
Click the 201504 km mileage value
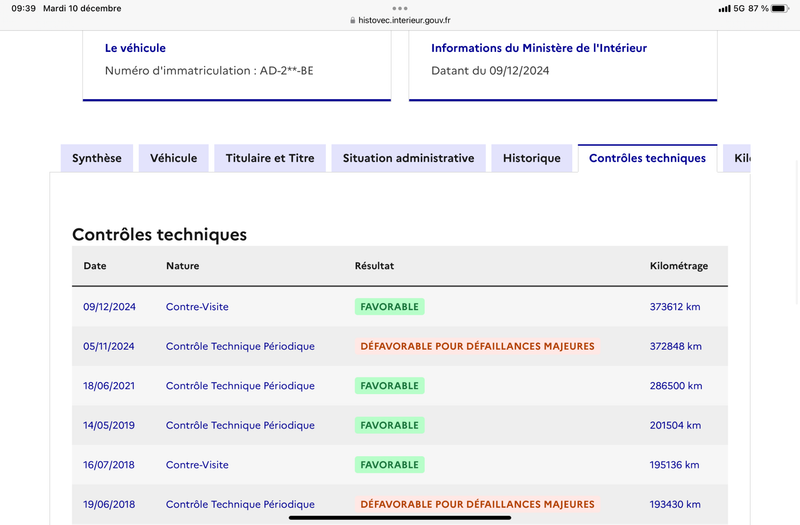pyautogui.click(x=676, y=425)
